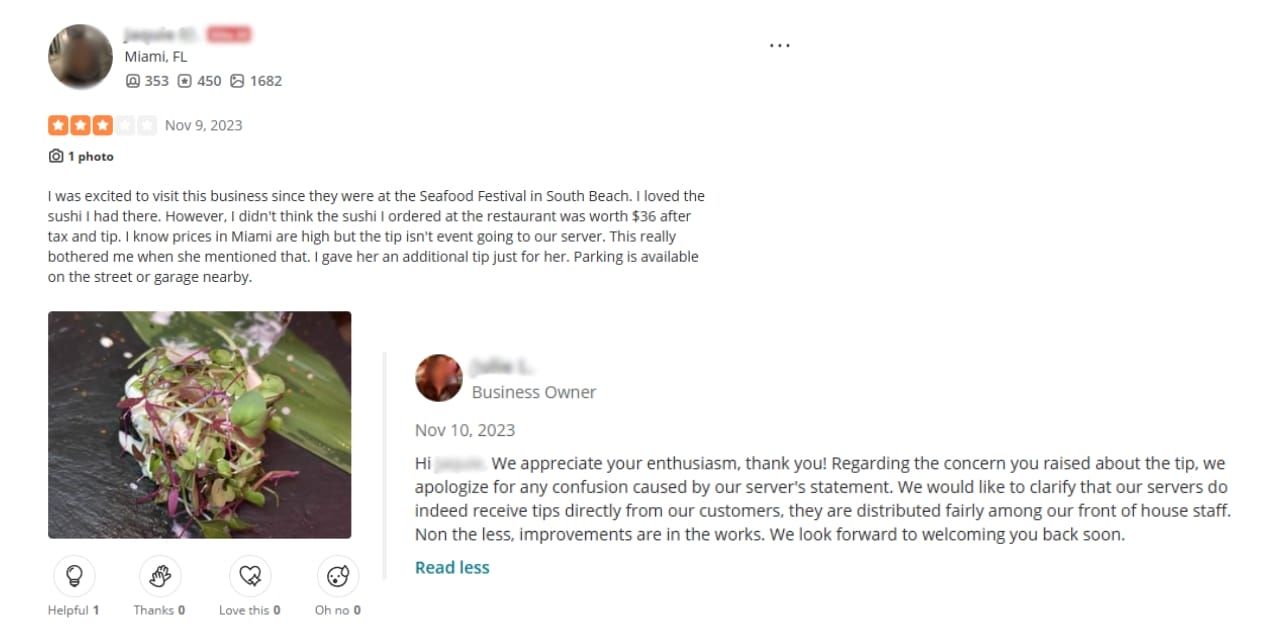Click the first orange star in the rating

point(58,125)
